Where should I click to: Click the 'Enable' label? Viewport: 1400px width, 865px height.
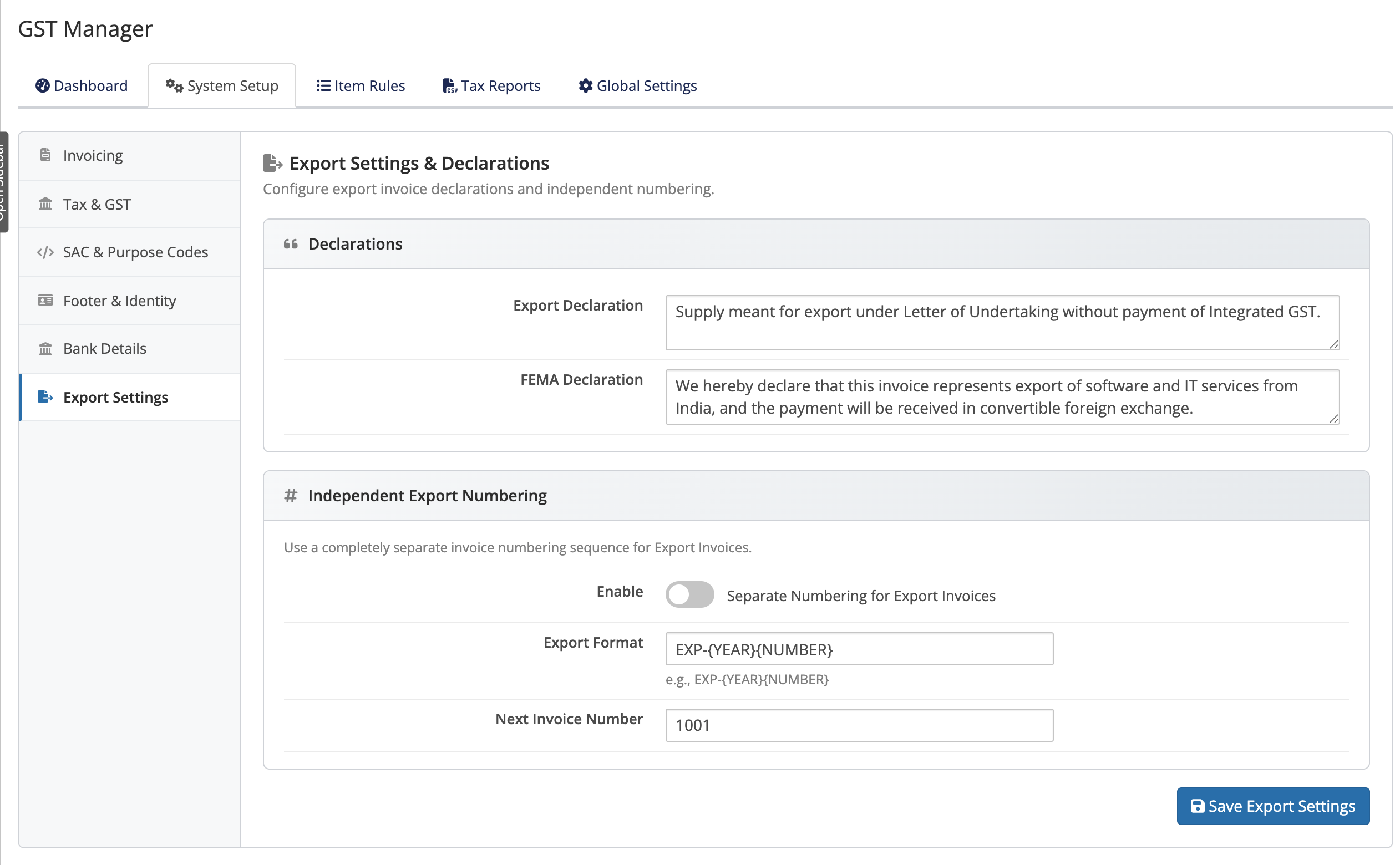click(x=620, y=592)
